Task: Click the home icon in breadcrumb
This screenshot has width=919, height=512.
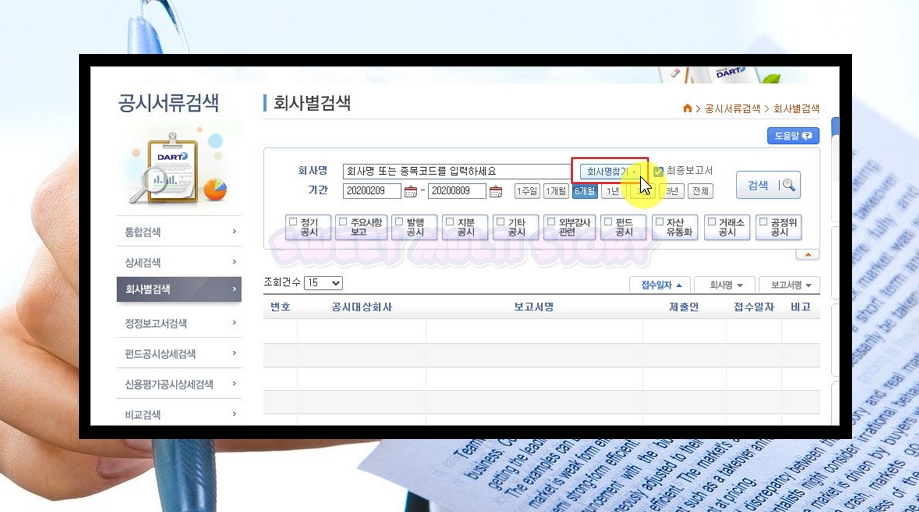Action: point(687,108)
